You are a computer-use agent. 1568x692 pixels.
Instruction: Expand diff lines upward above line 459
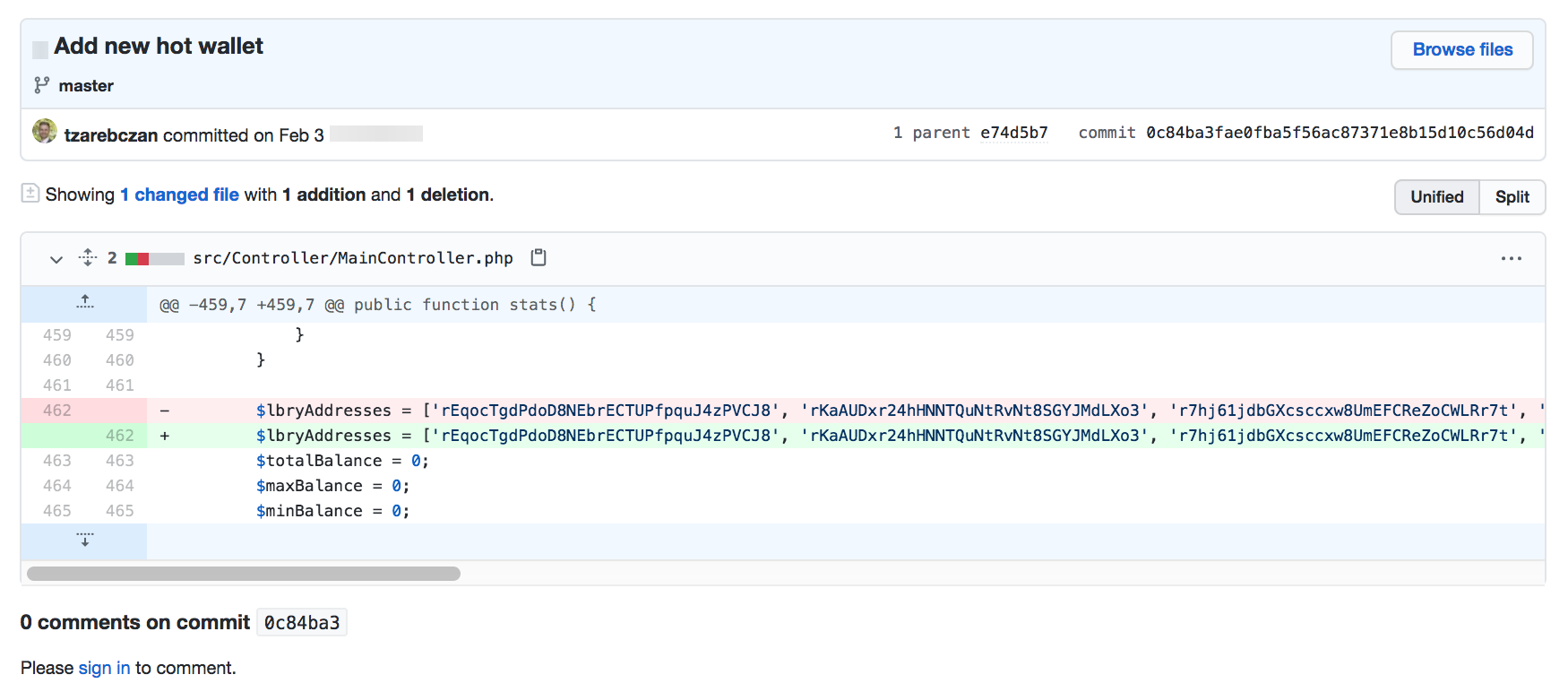[84, 303]
